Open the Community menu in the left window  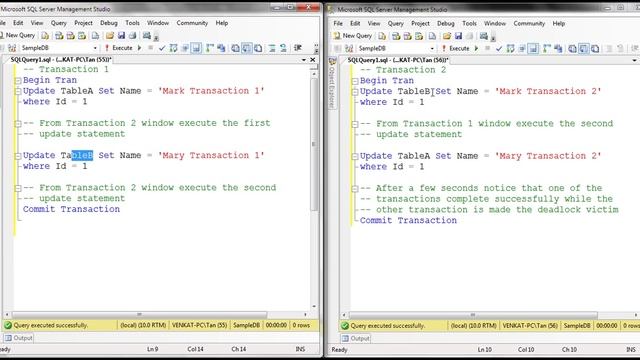(192, 23)
